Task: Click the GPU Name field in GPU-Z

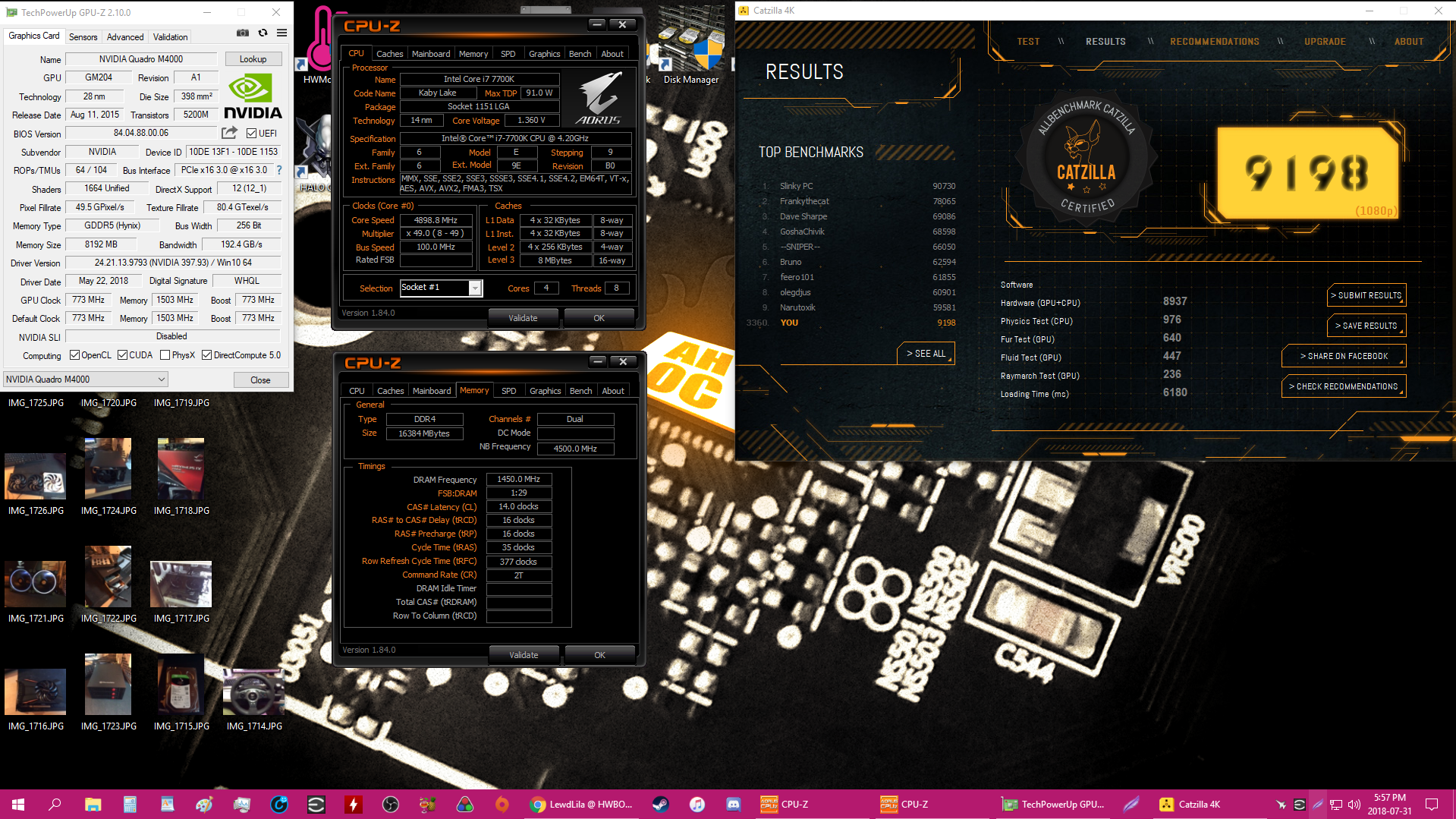Action: pos(141,59)
